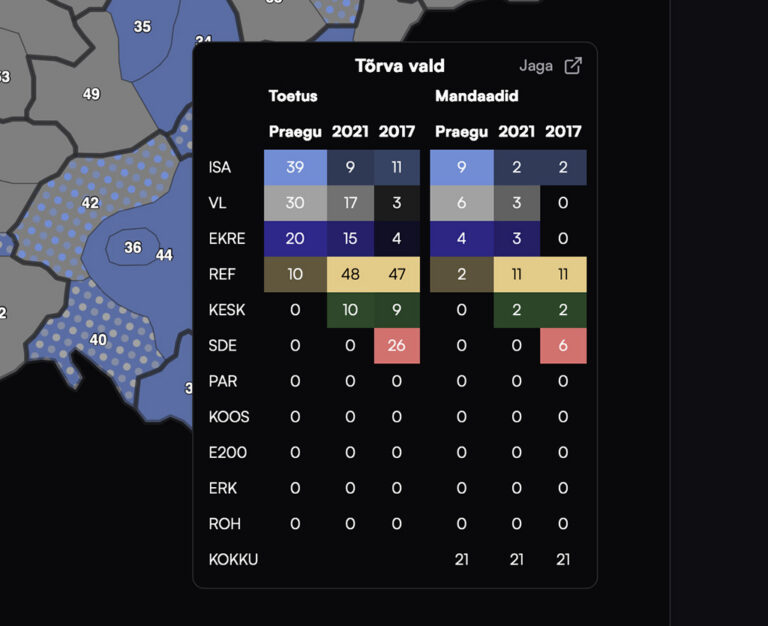Click the external share icon beside Jaga
The width and height of the screenshot is (768, 626).
coord(573,66)
